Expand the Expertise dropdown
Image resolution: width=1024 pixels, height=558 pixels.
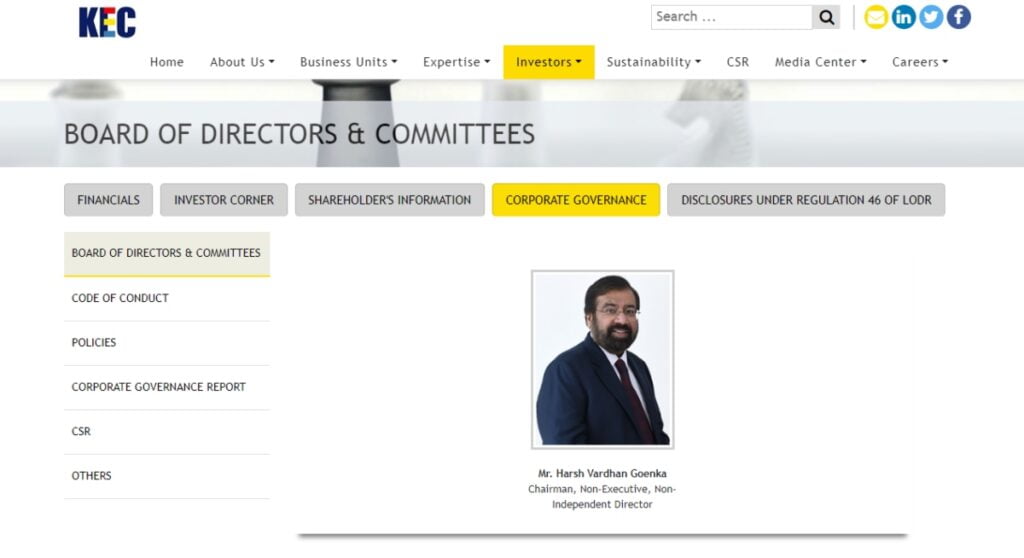[456, 62]
